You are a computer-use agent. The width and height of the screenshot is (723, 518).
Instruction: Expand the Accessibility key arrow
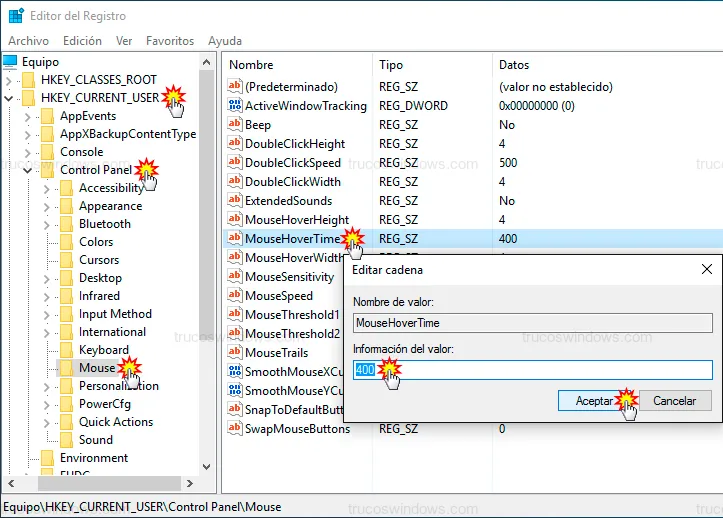click(47, 188)
